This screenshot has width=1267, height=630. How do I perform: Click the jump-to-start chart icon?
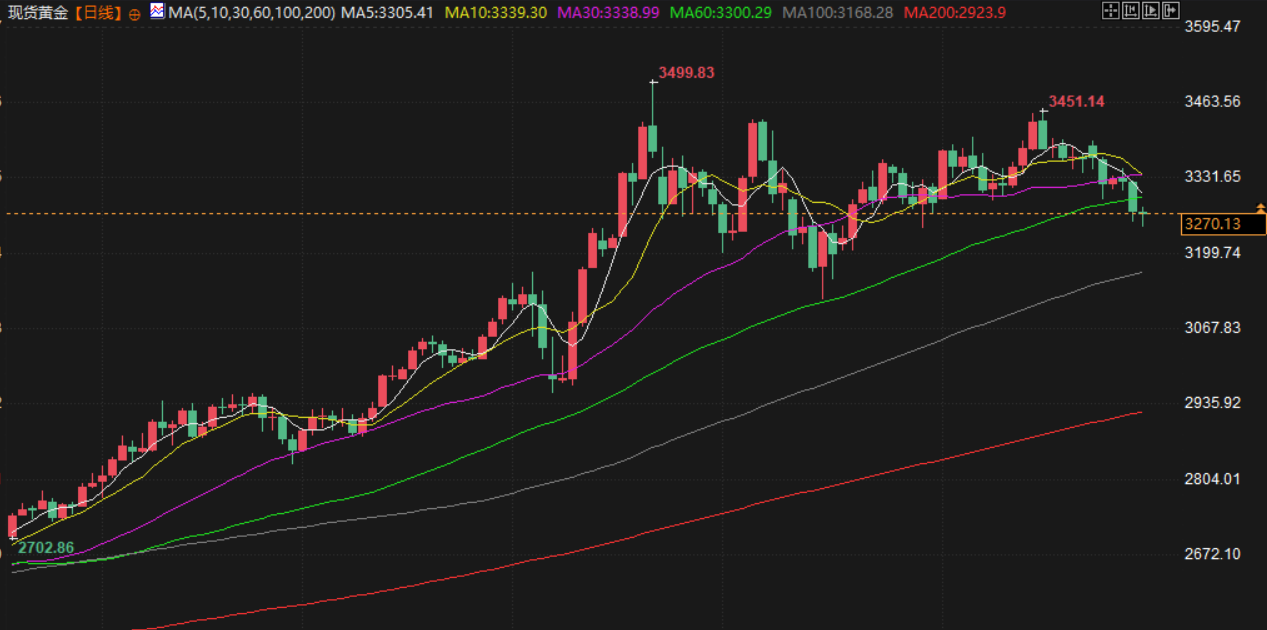click(1130, 11)
